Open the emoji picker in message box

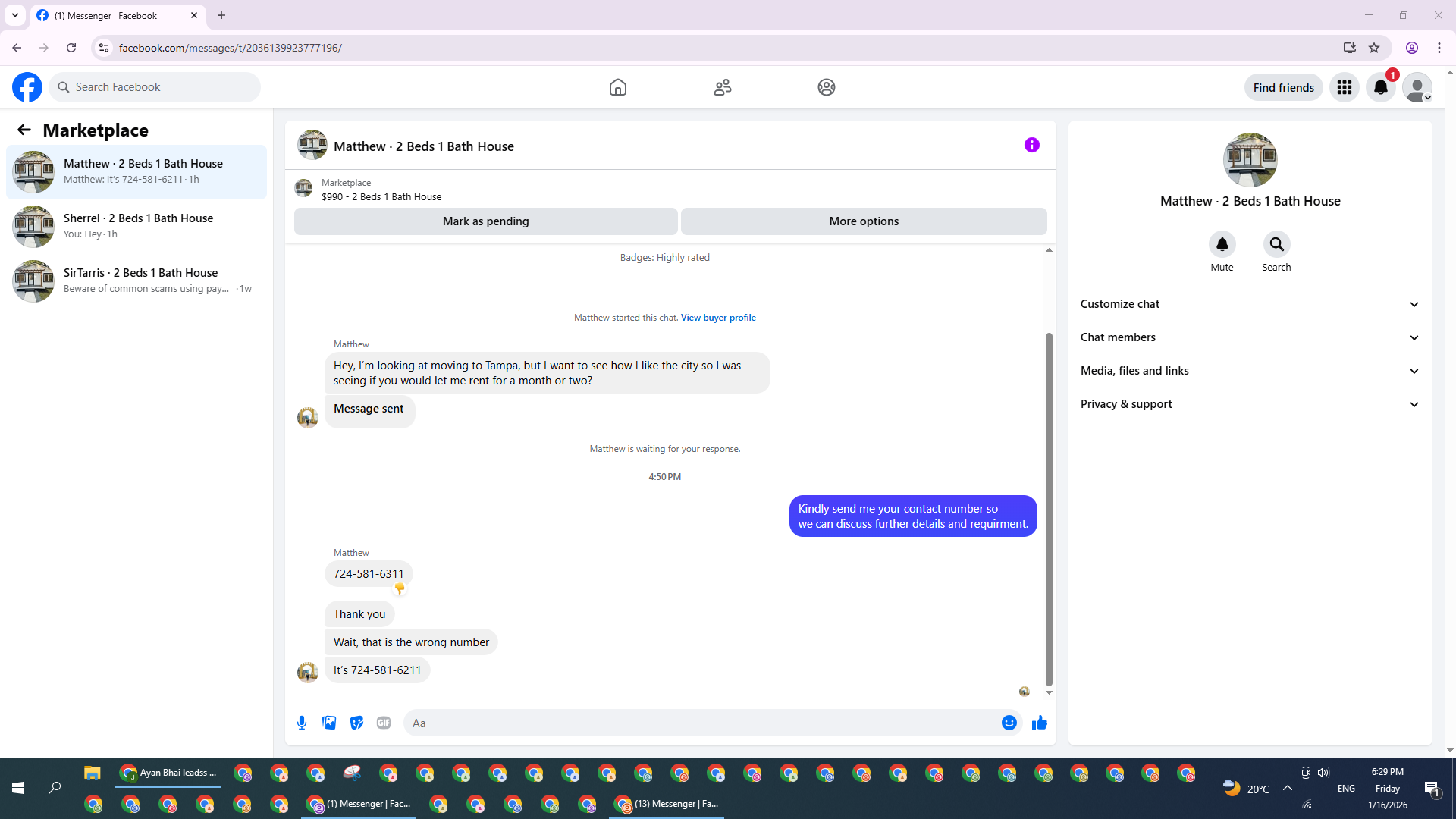click(x=1009, y=723)
